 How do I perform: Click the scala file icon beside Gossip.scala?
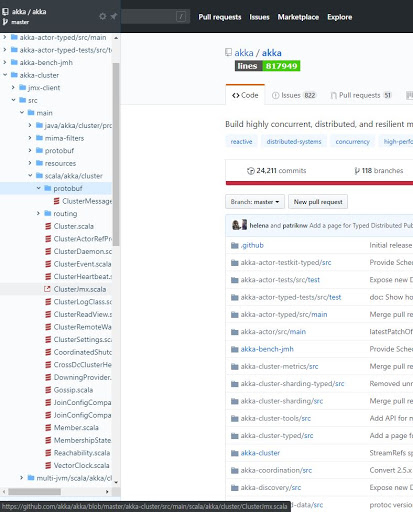[48, 390]
